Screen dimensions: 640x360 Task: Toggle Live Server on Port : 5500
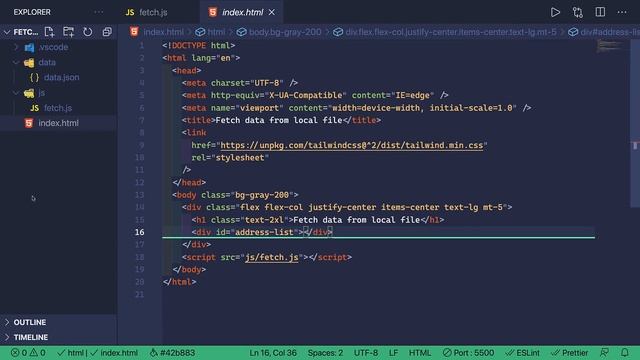(468, 353)
